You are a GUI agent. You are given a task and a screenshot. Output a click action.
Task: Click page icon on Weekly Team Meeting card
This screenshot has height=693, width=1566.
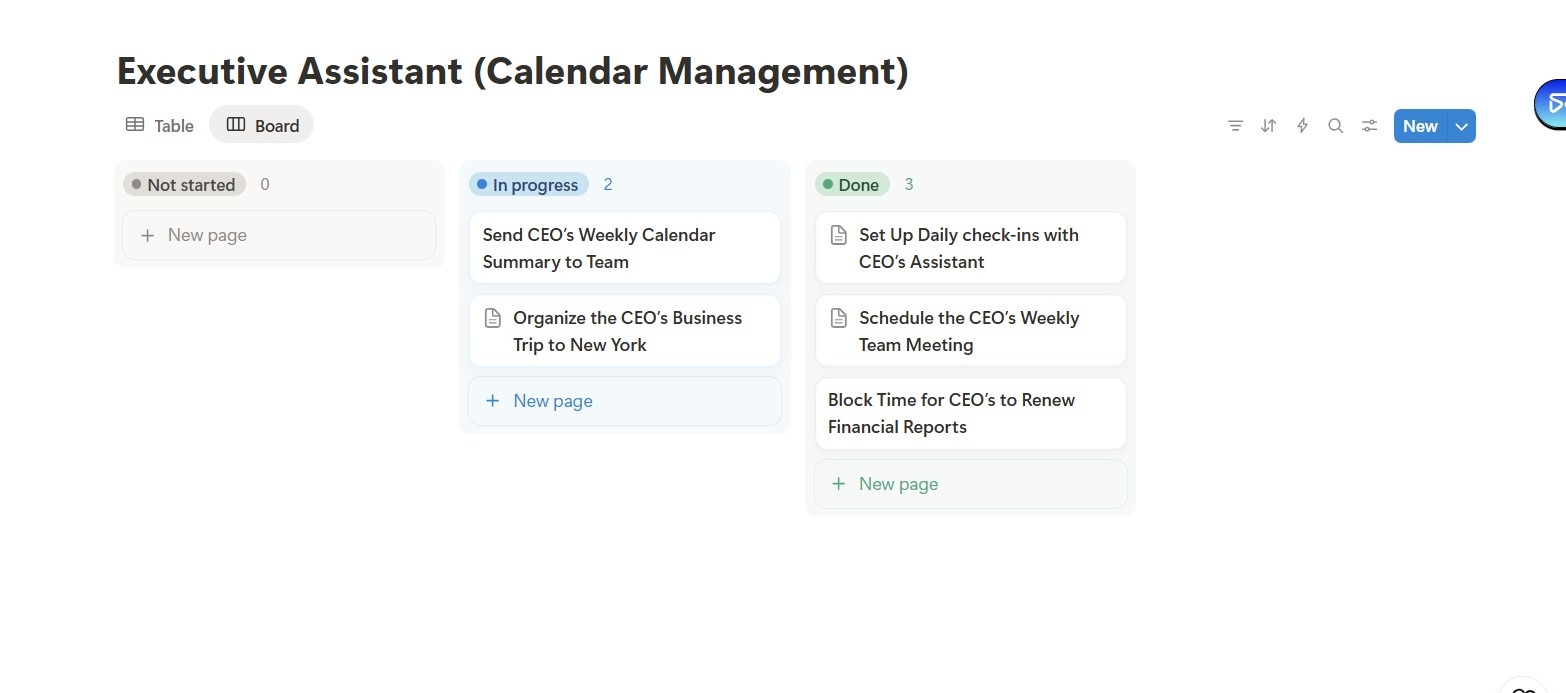[x=838, y=318]
